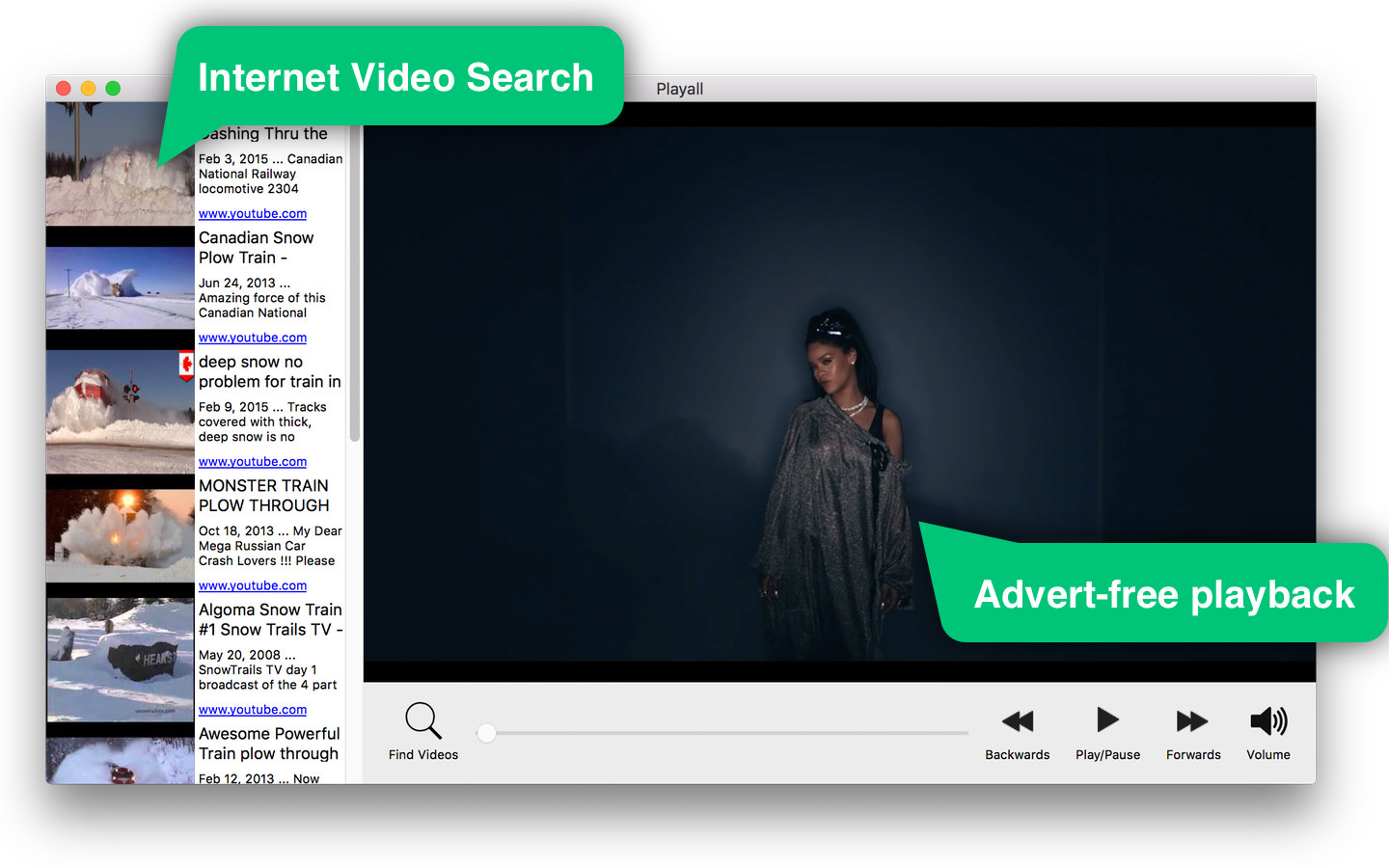
Task: Open the Find Videos magnifier search
Action: pos(423,720)
